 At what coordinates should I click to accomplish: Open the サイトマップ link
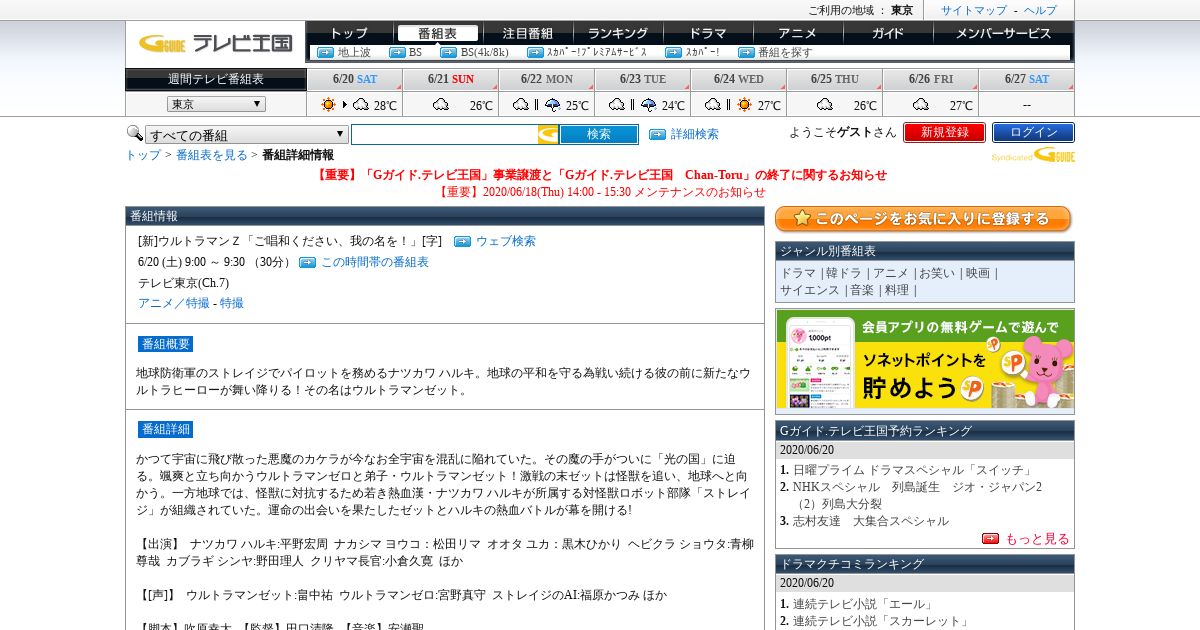(974, 10)
